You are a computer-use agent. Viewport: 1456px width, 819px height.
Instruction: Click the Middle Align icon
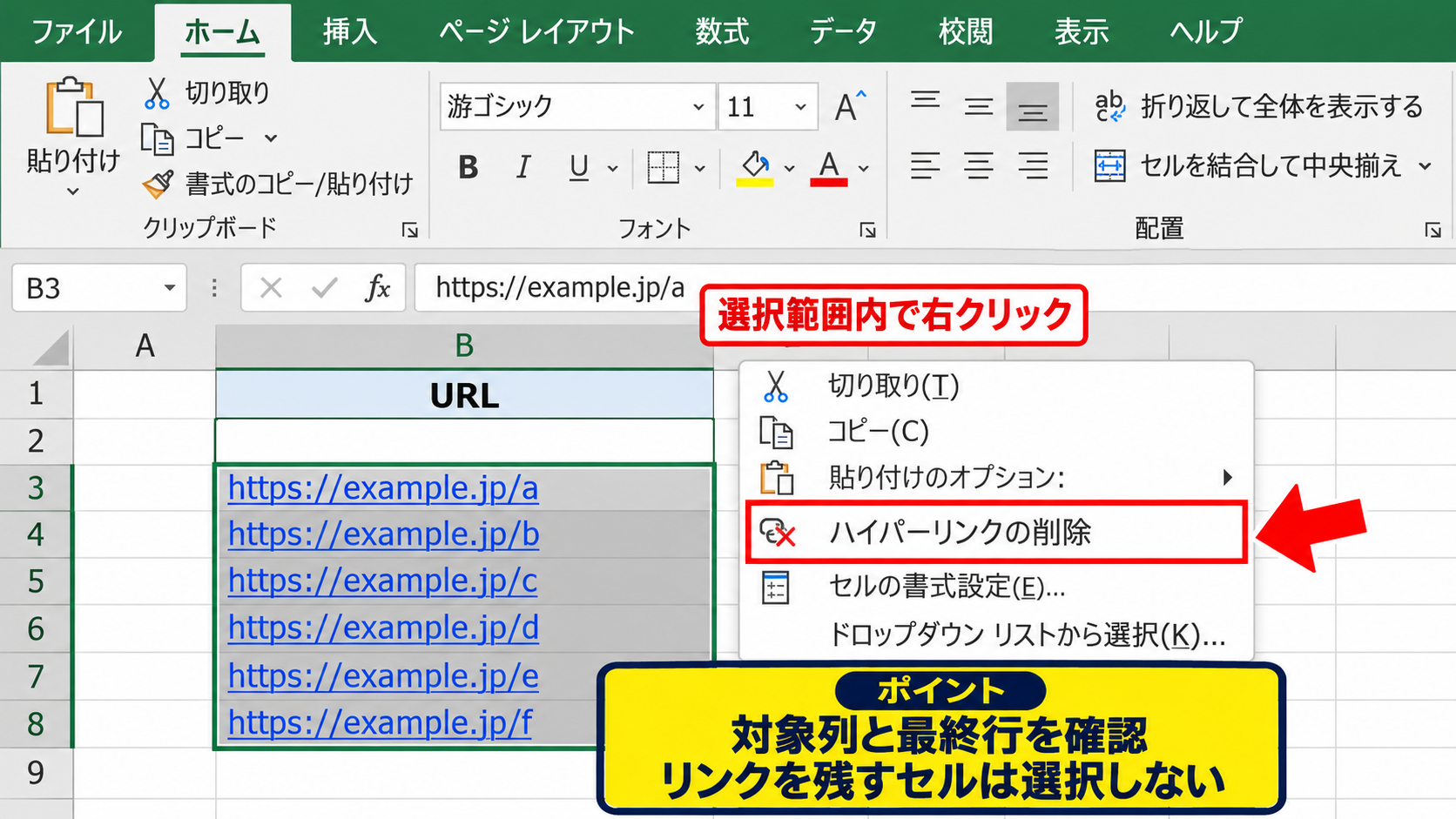tap(979, 106)
